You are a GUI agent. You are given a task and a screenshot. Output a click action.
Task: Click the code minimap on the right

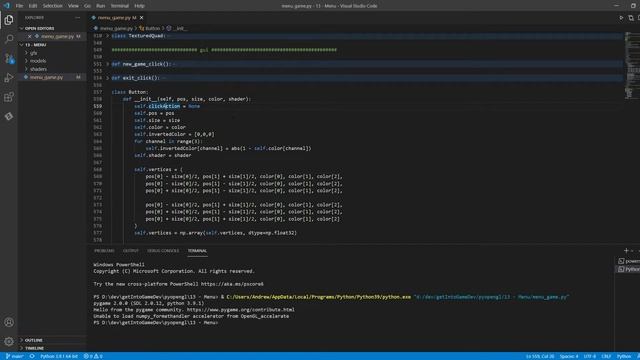tap(631, 65)
